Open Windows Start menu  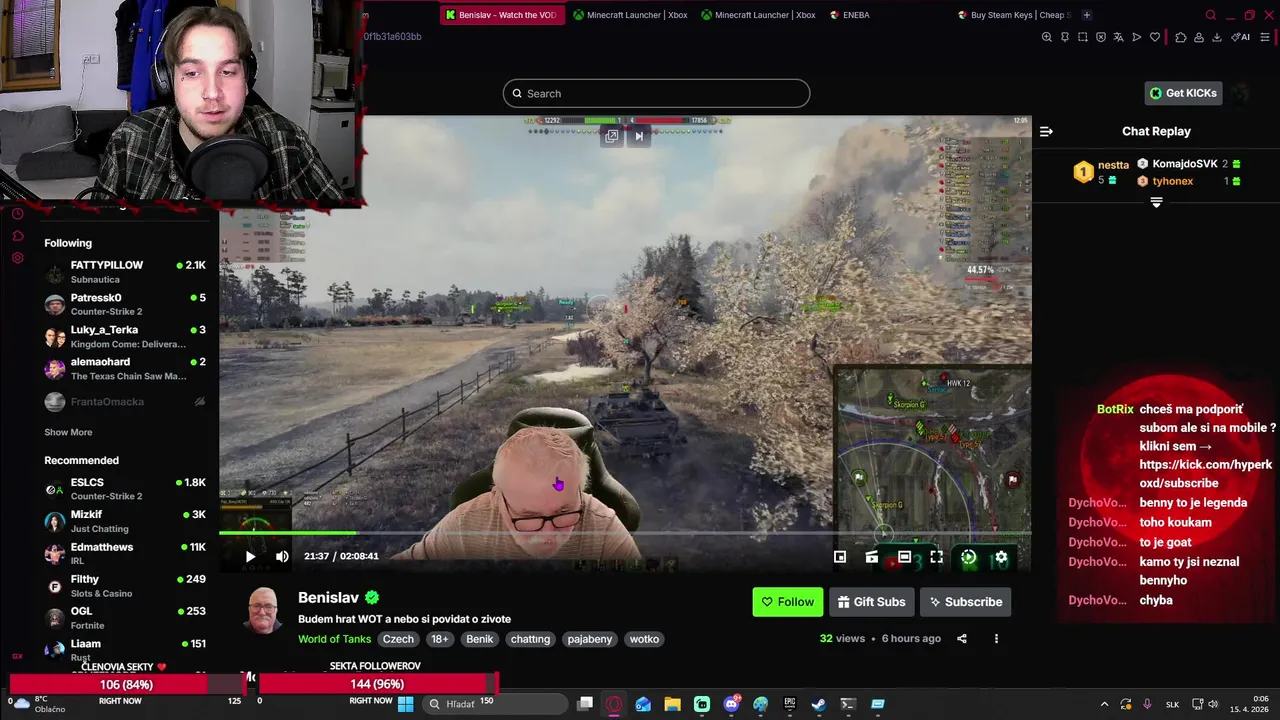point(405,704)
